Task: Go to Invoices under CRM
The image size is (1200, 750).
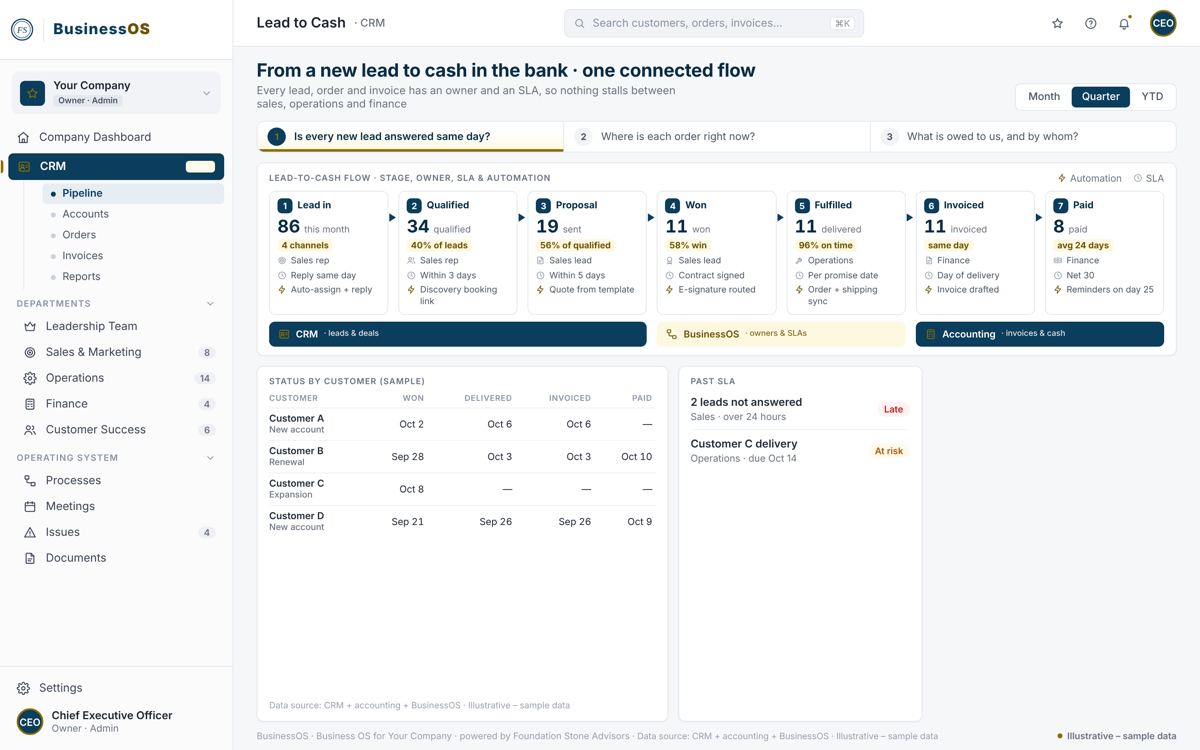Action: click(x=133, y=256)
